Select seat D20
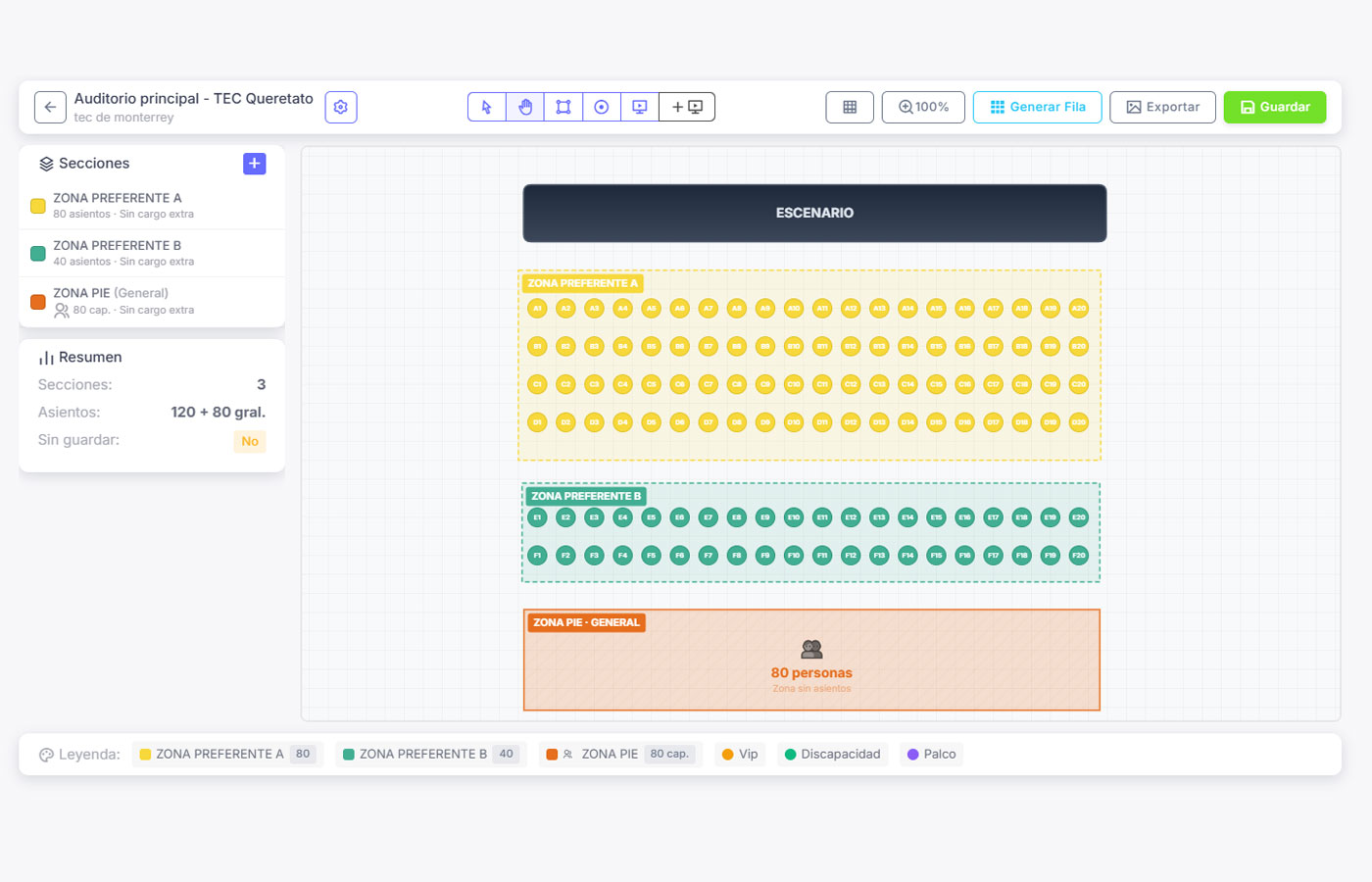Viewport: 1372px width, 882px height. coord(1079,422)
